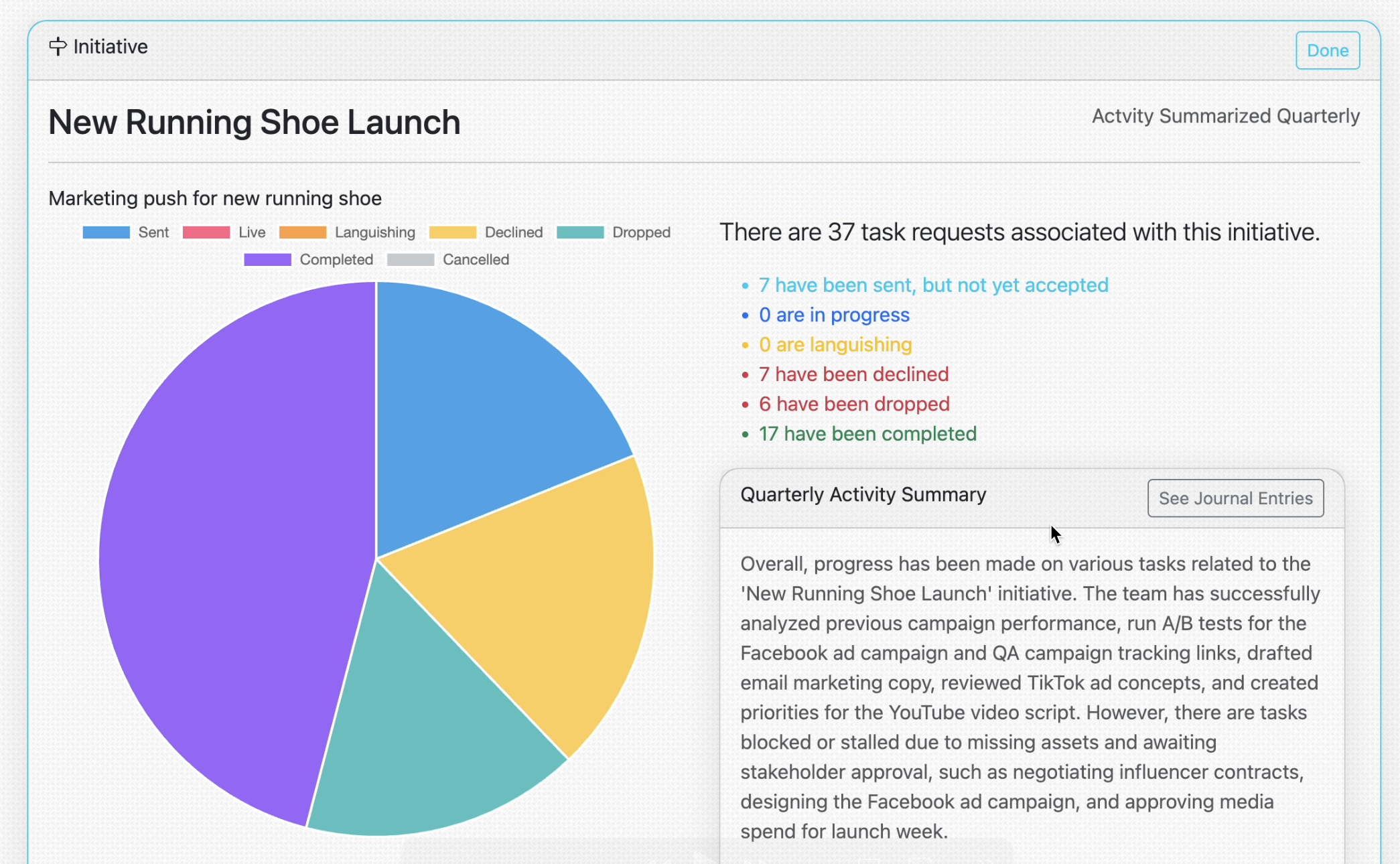Open the sent but not accepted list
This screenshot has width=1400, height=864.
[933, 285]
